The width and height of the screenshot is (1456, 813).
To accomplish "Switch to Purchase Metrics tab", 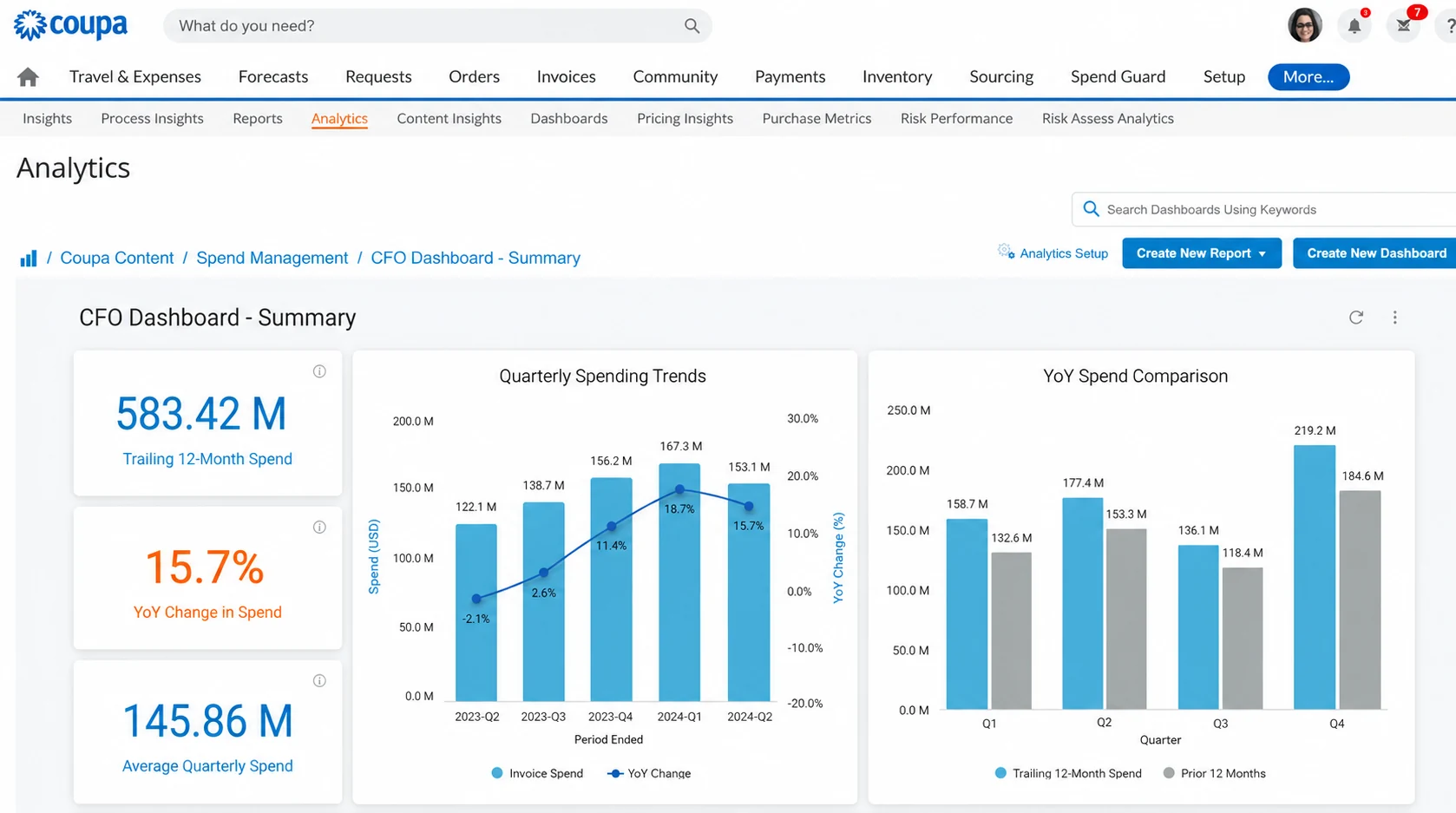I will point(817,119).
